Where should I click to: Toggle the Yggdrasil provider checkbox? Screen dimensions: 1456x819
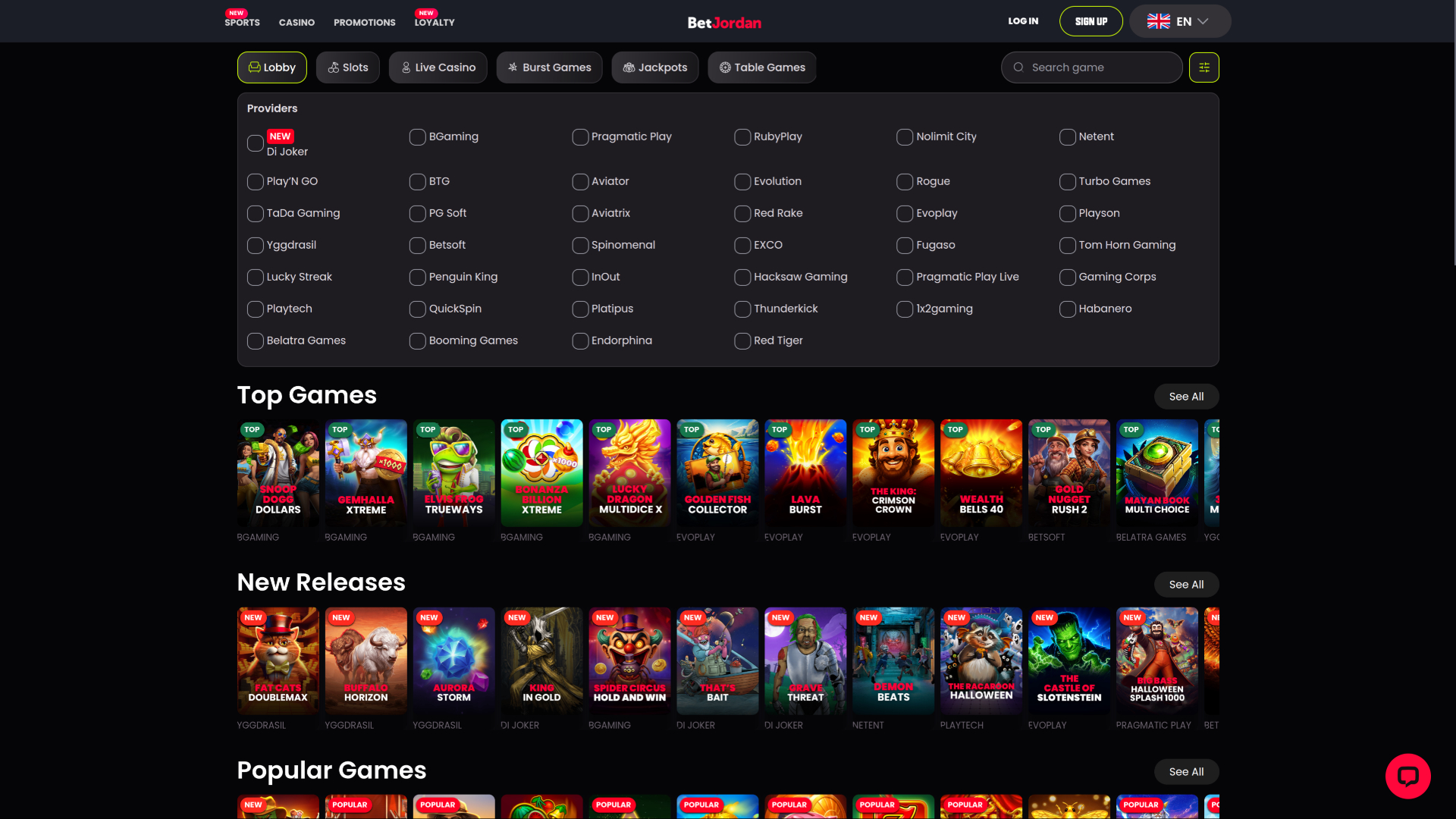[256, 246]
